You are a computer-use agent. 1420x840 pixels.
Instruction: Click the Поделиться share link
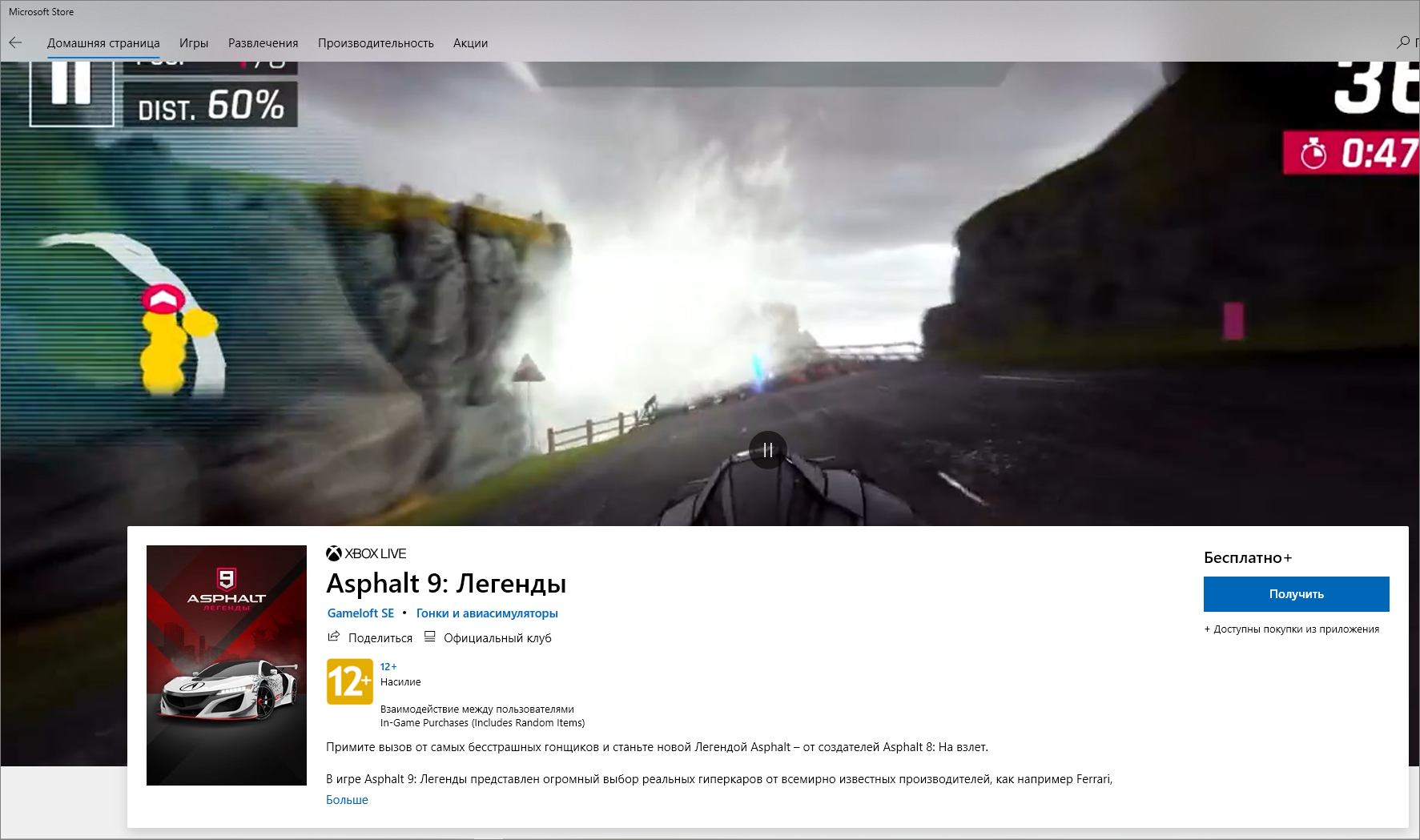coord(380,638)
